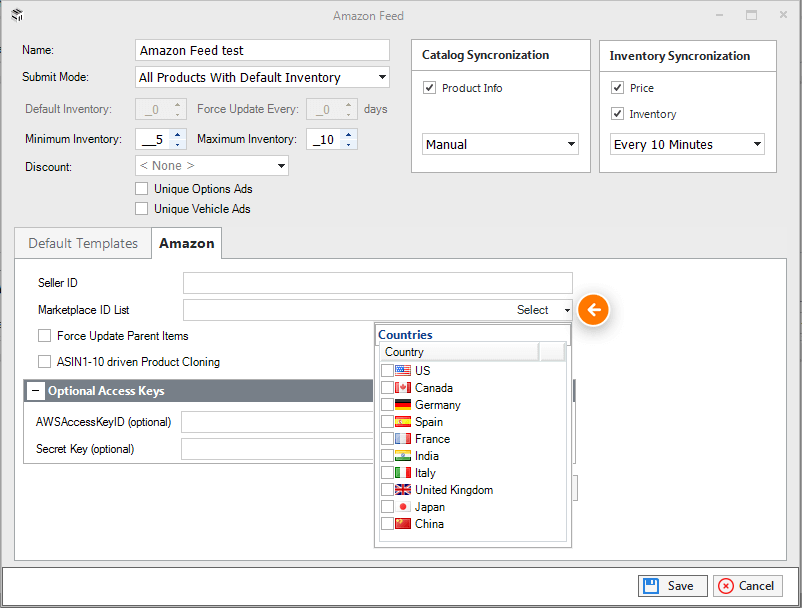Image resolution: width=802 pixels, height=608 pixels.
Task: Open the Catalog Manual schedule dropdown
Action: pos(571,144)
